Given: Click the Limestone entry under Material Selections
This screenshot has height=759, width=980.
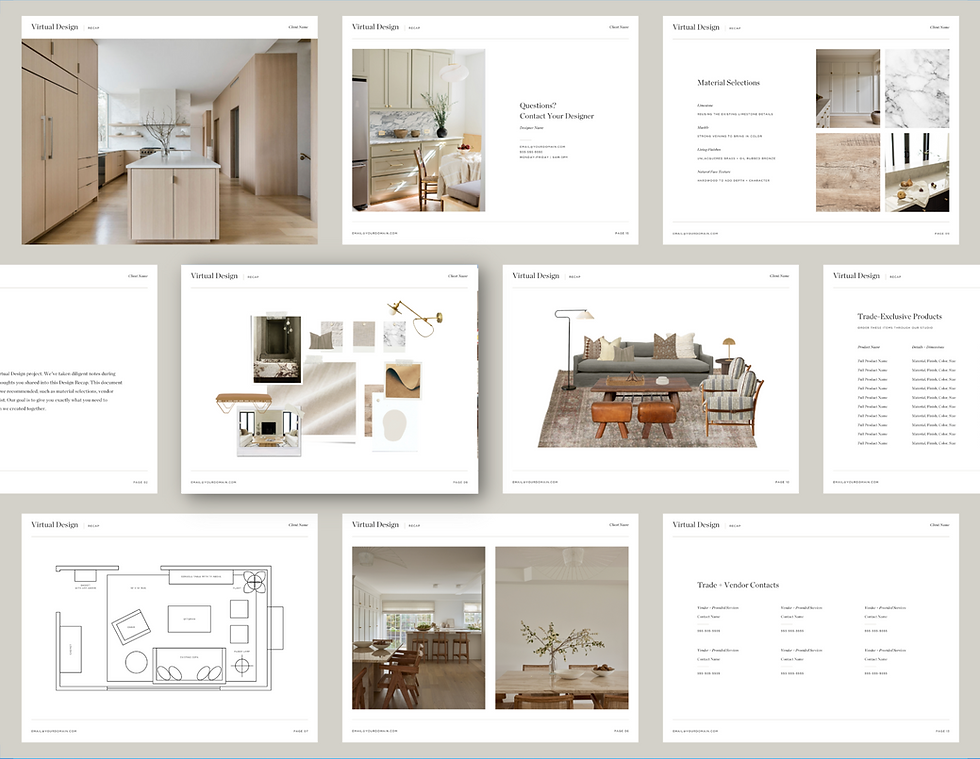Looking at the screenshot, I should pos(704,105).
